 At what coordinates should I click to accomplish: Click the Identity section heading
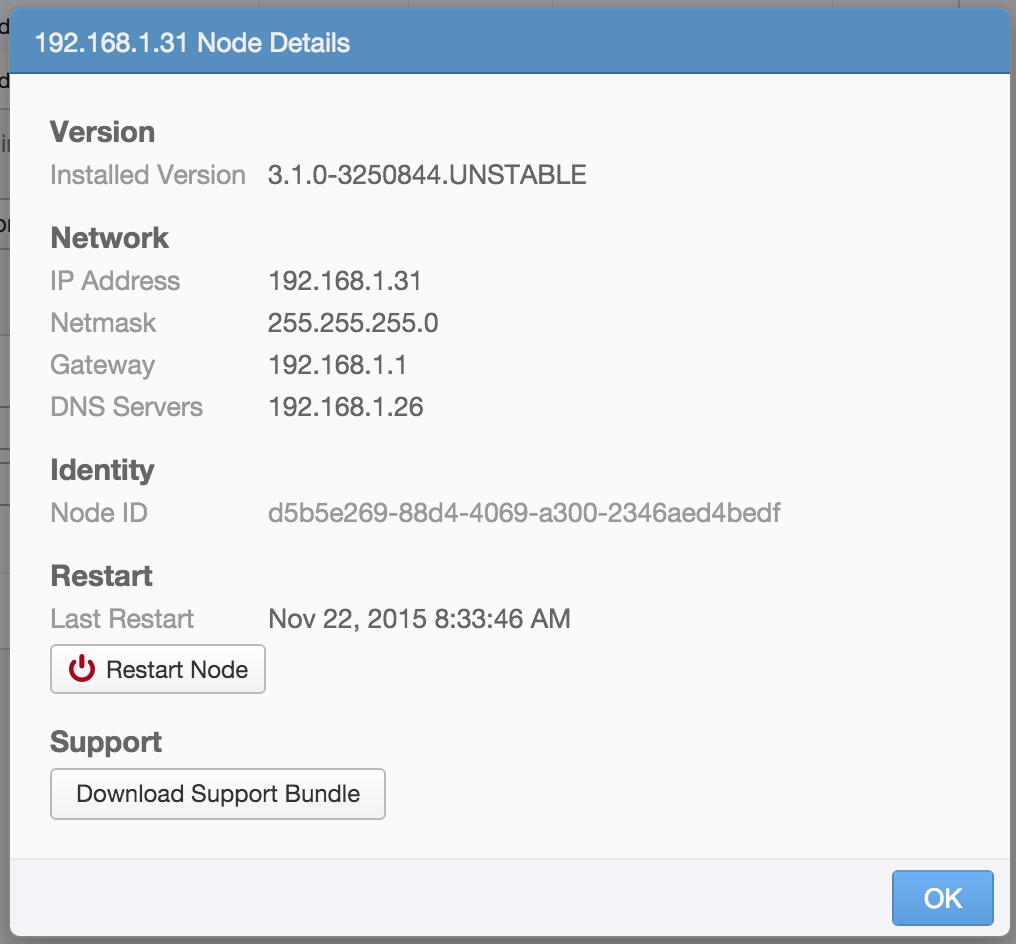[102, 470]
